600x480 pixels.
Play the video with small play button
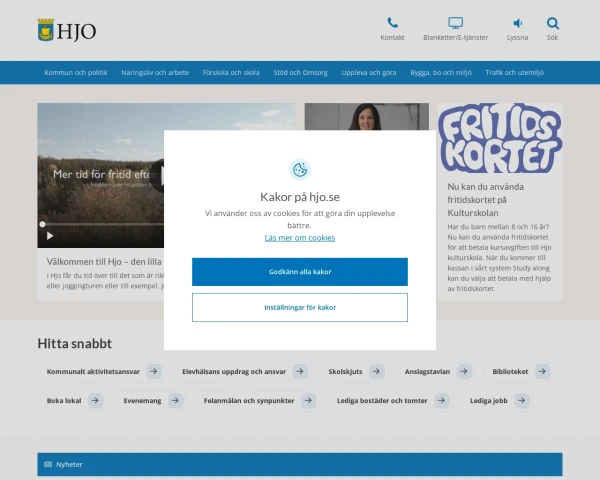[x=50, y=236]
